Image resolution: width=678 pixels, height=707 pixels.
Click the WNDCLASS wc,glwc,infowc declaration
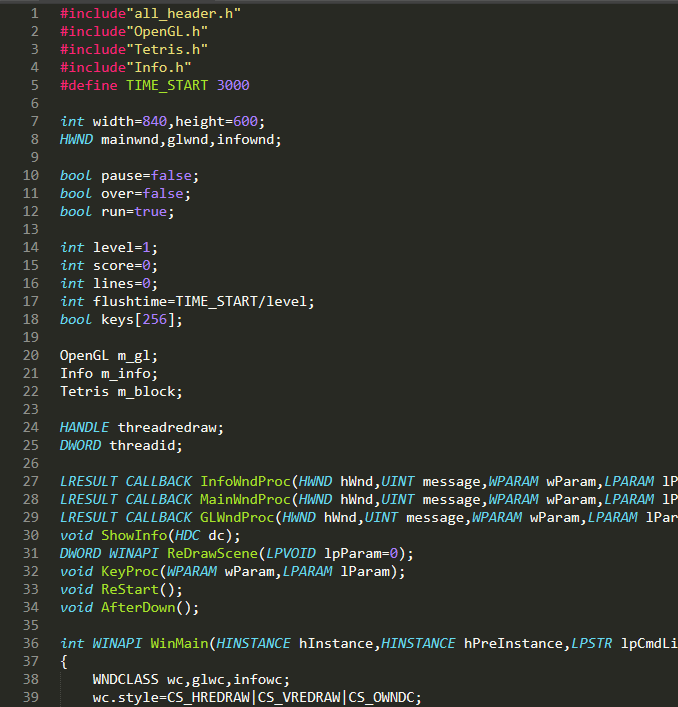(x=191, y=679)
